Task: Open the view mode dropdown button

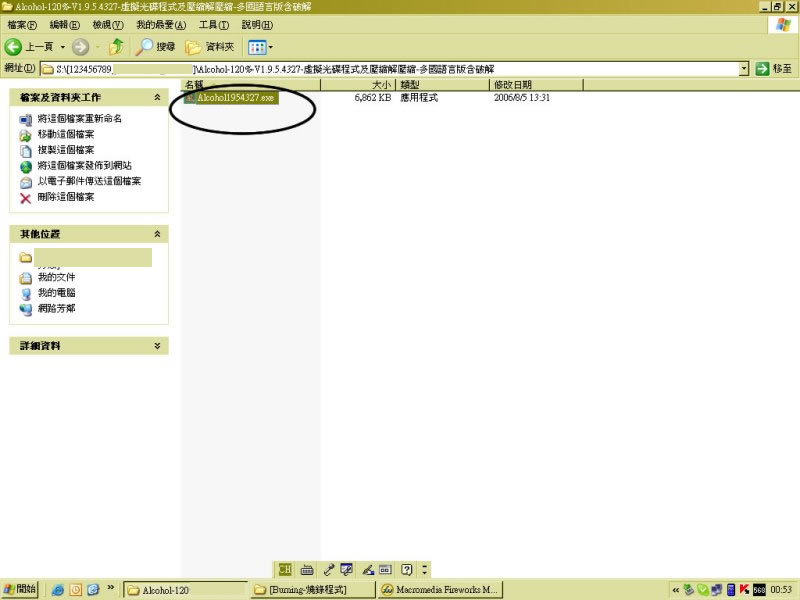Action: [260, 47]
